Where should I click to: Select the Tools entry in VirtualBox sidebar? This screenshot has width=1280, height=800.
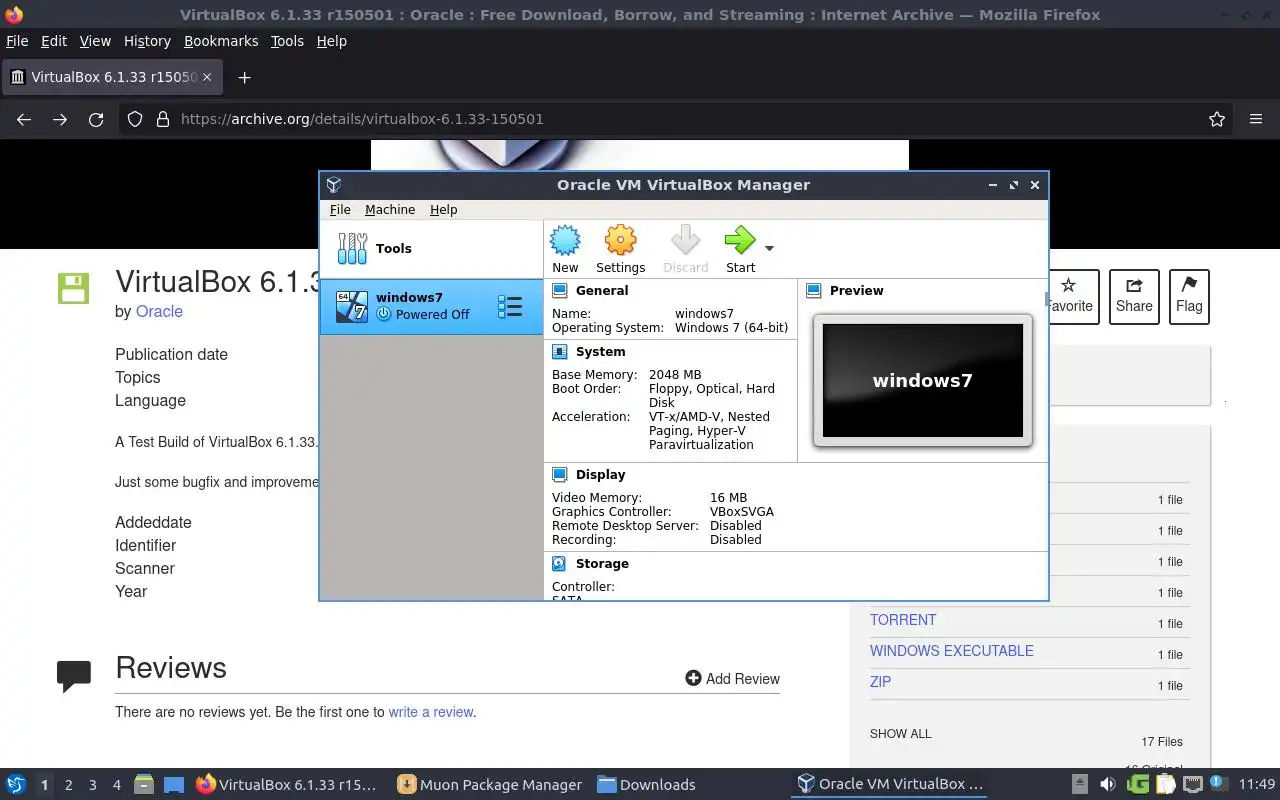tap(431, 249)
